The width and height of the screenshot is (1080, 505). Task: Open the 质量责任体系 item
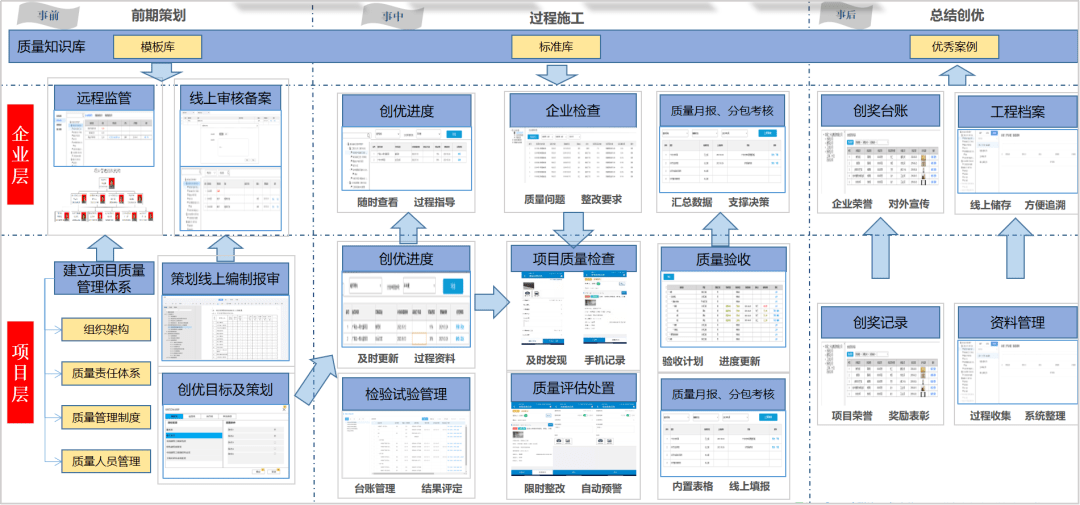click(107, 374)
